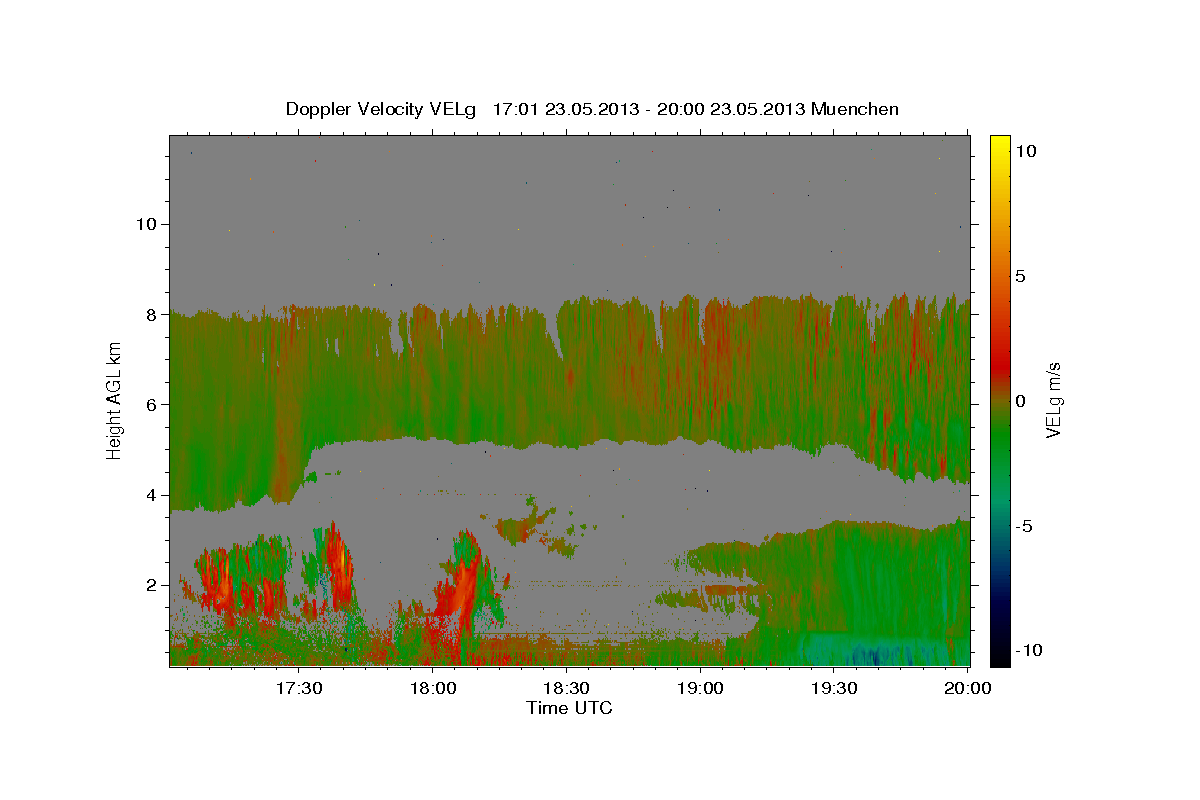The width and height of the screenshot is (1200, 800).
Task: Click the height tick label 2
Action: [152, 585]
